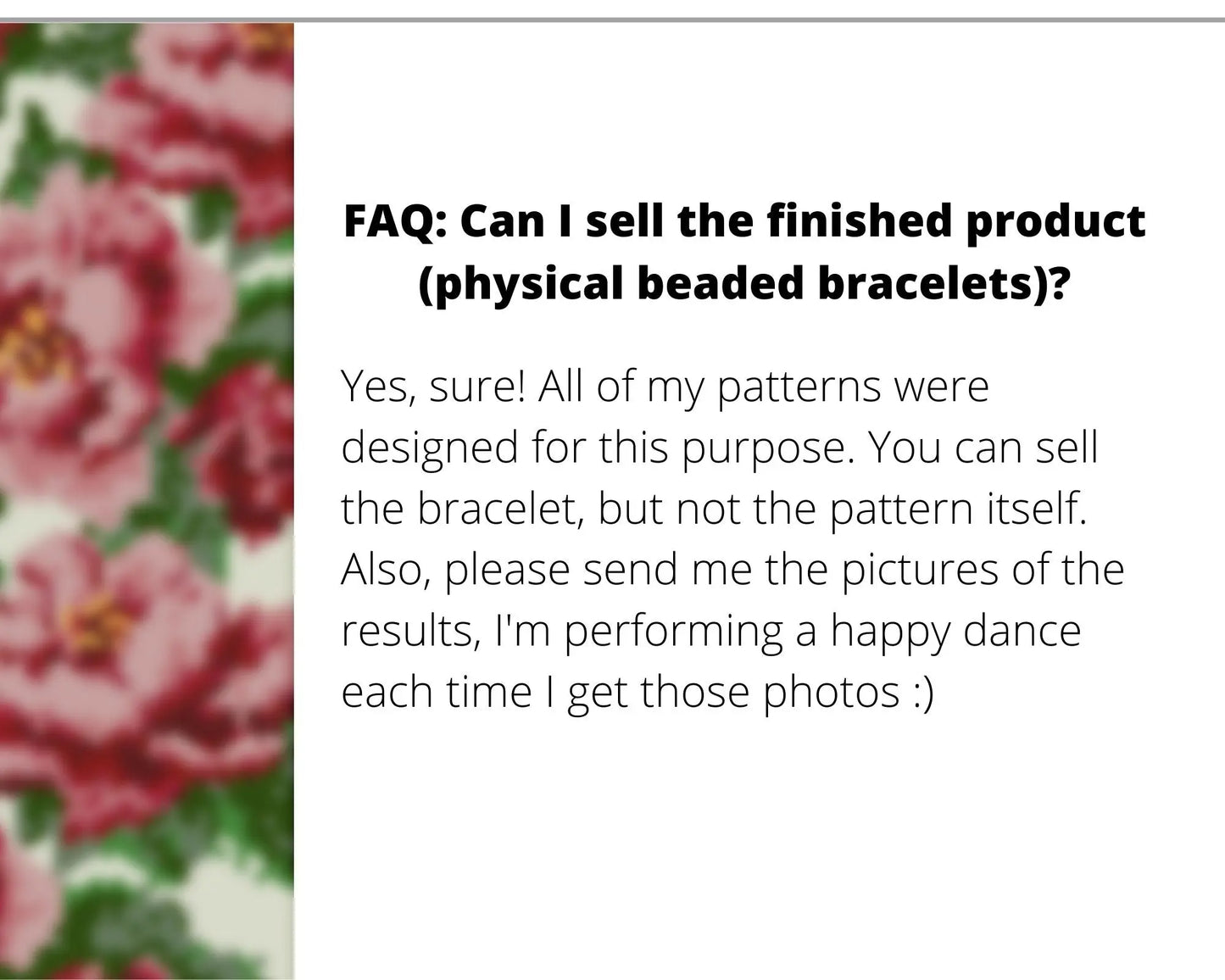Viewport: 1225px width, 980px height.
Task: Click the "happy dance" text
Action: [955, 631]
